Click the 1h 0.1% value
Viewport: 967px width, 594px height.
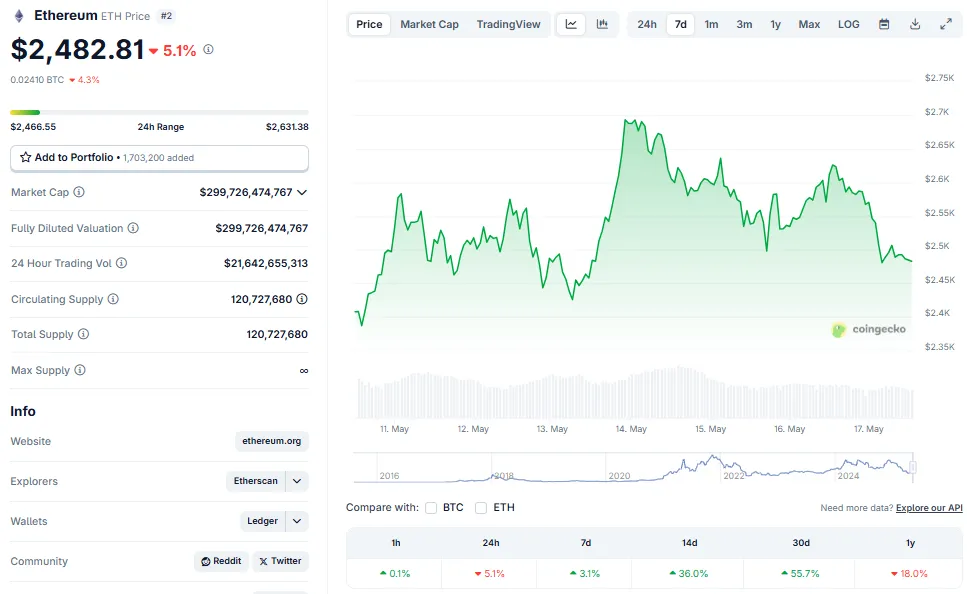395,574
